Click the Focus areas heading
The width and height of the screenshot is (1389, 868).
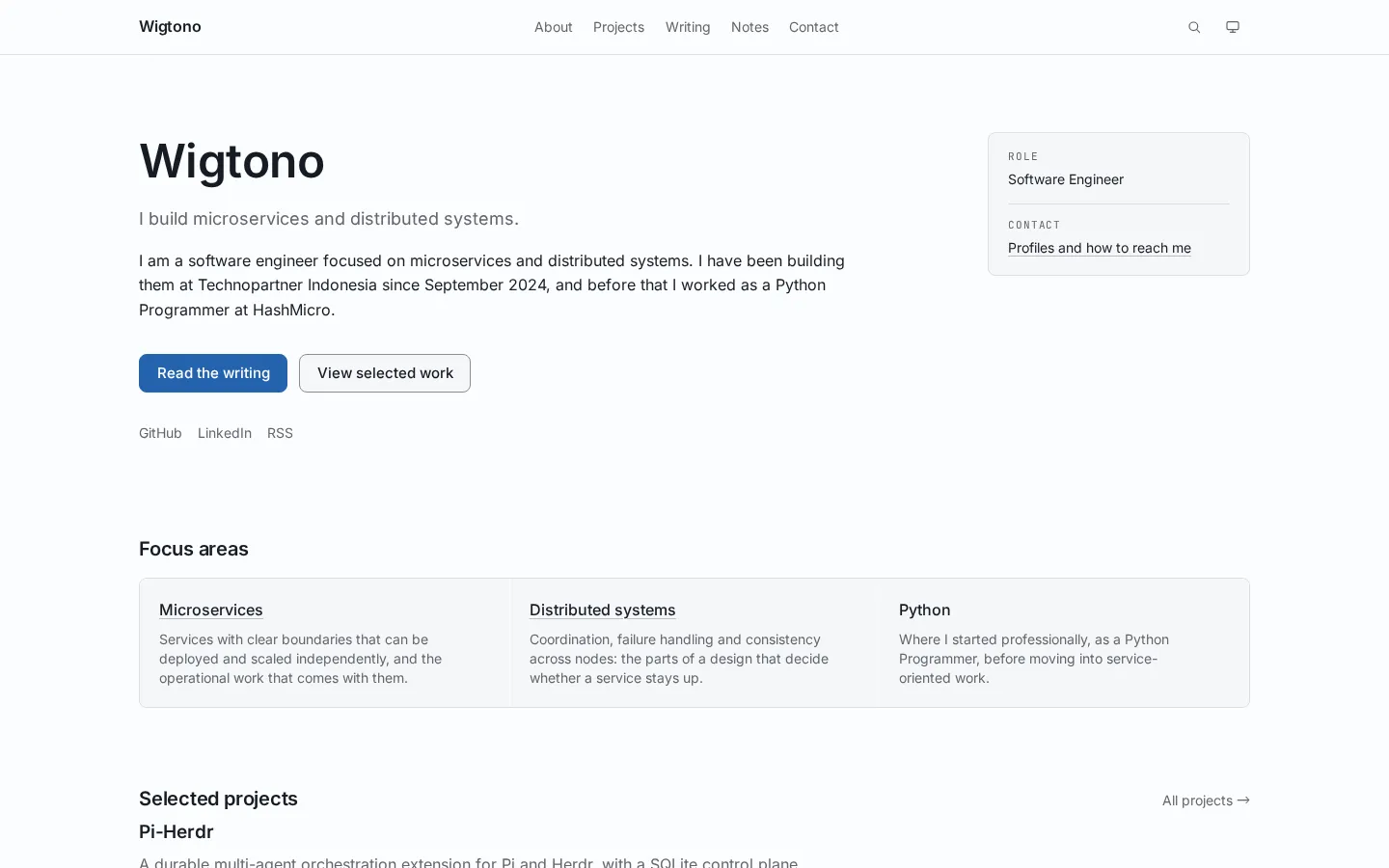pyautogui.click(x=194, y=549)
